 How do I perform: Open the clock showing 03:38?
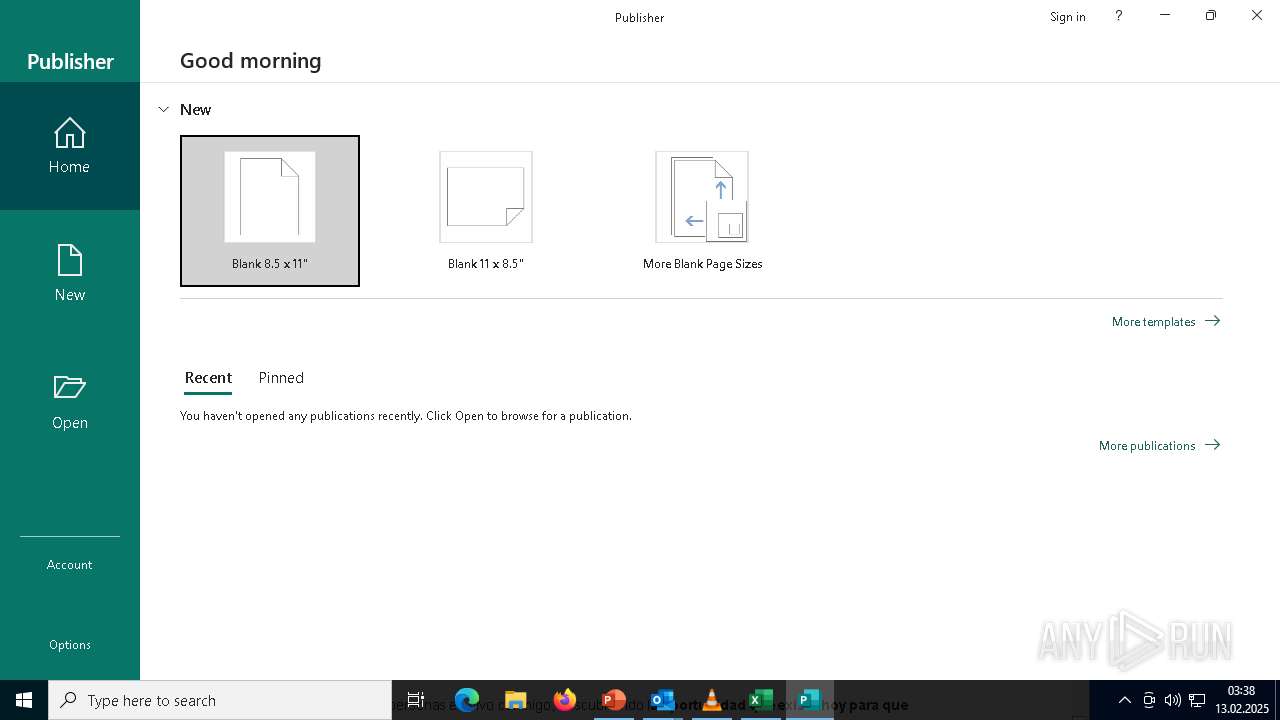pyautogui.click(x=1241, y=700)
